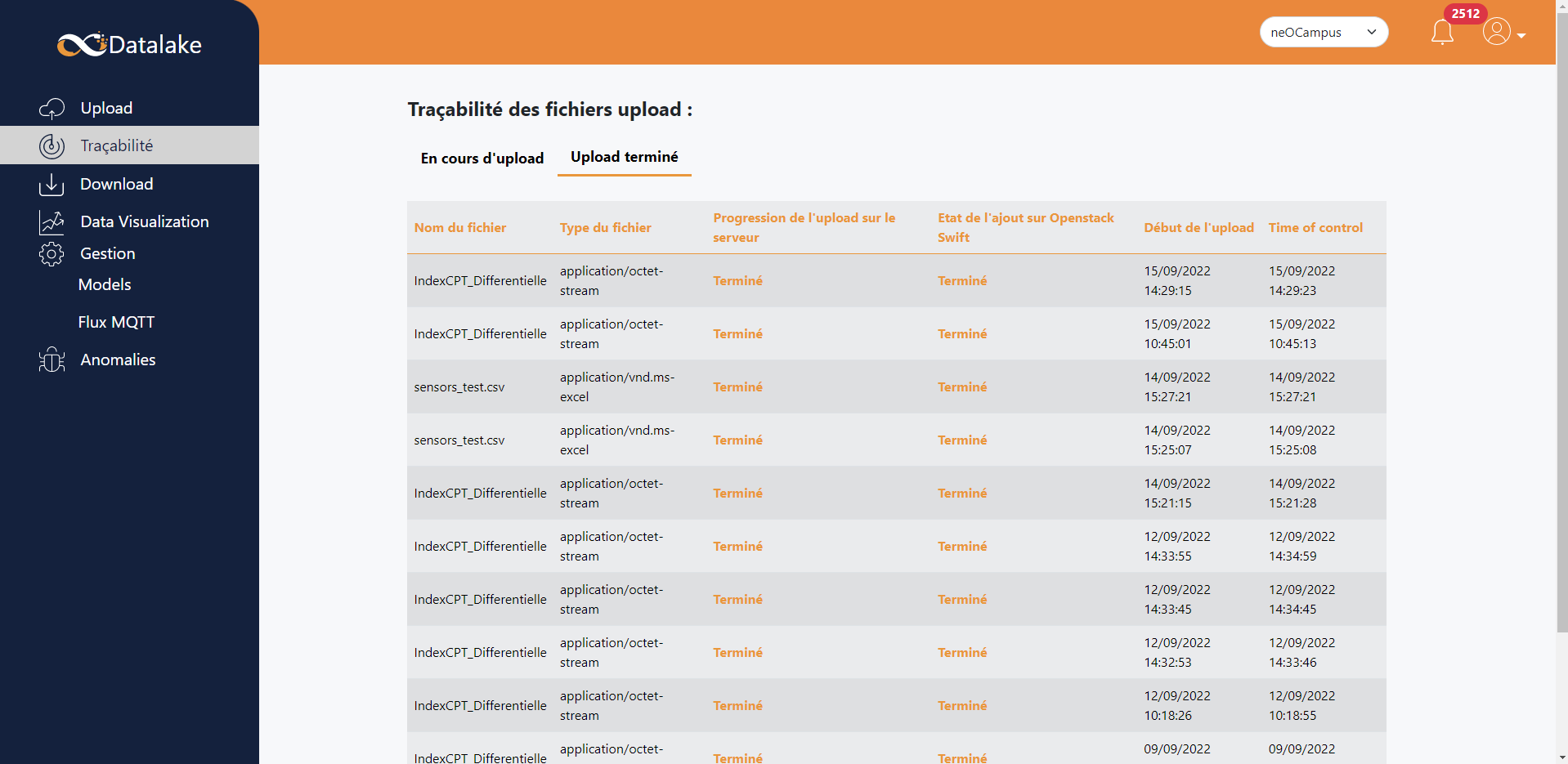1568x764 pixels.
Task: Click the Anomalies bug icon
Action: [x=52, y=360]
